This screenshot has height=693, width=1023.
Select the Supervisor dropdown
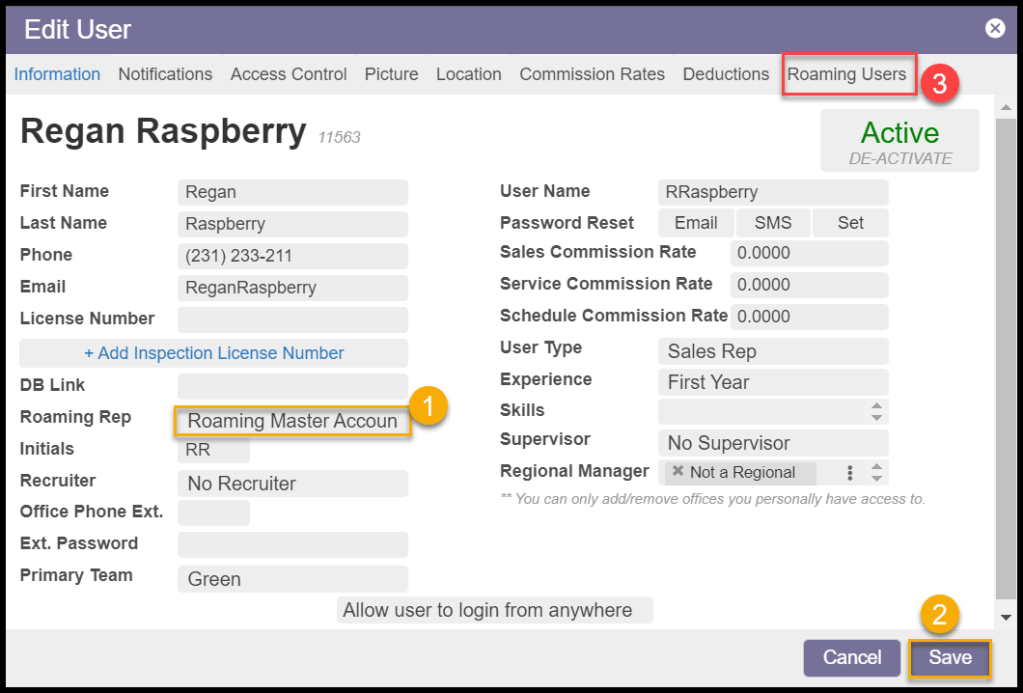[772, 443]
